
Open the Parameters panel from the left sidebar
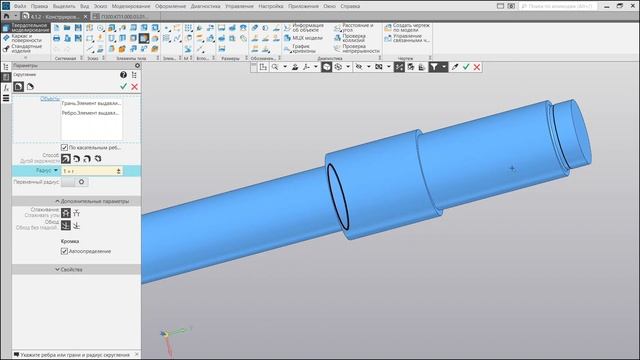point(6,77)
